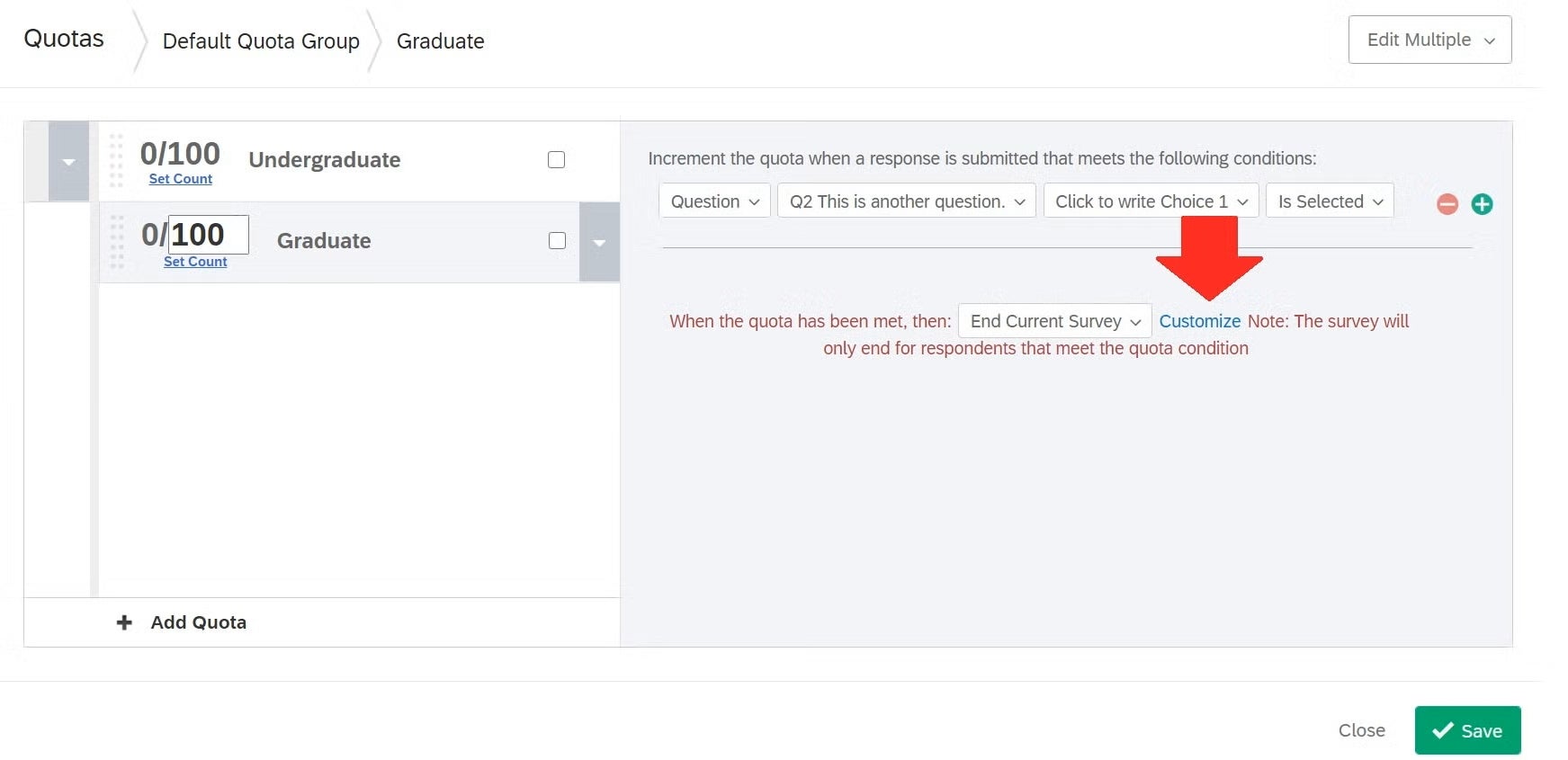Save the quota settings
This screenshot has height=760, width=1568.
1467,730
